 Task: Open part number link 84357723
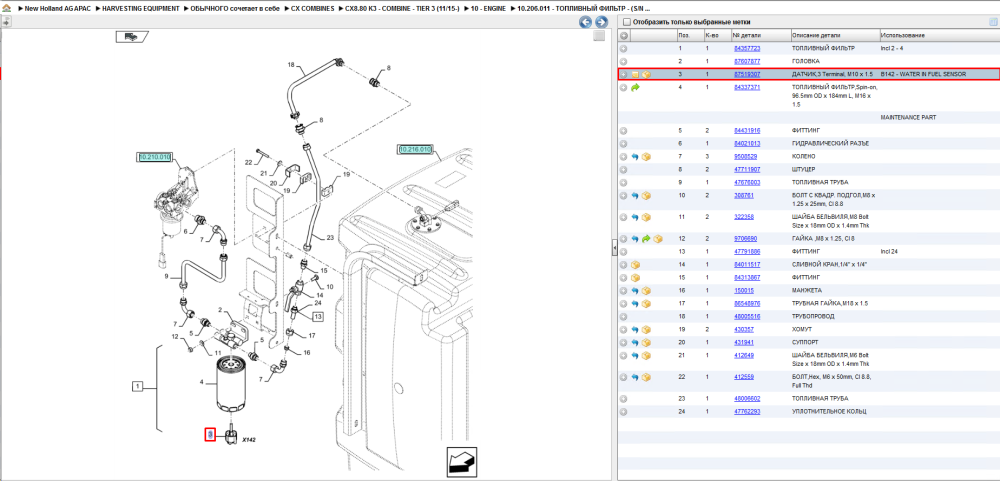pos(746,48)
